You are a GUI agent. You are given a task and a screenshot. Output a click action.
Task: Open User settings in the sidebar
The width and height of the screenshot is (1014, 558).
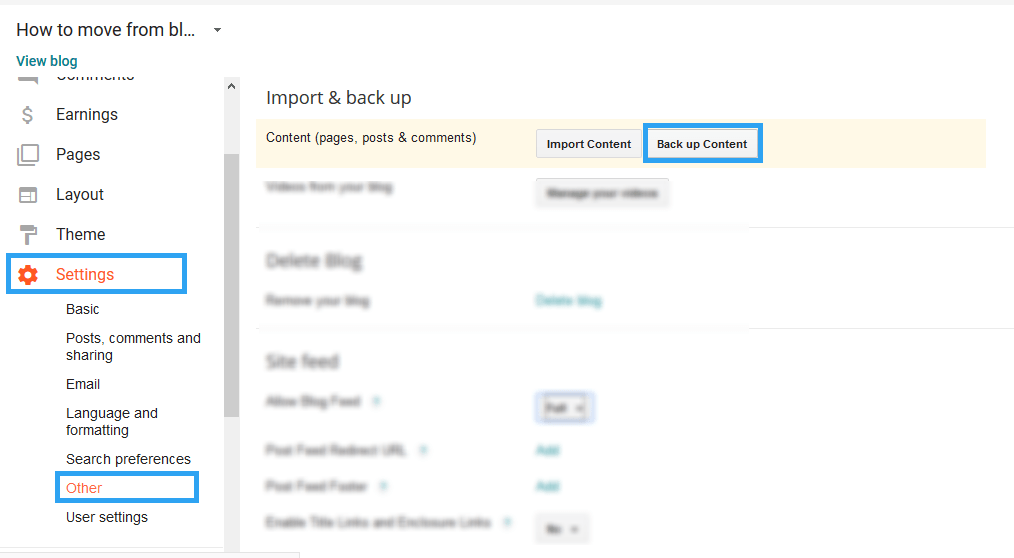[107, 517]
